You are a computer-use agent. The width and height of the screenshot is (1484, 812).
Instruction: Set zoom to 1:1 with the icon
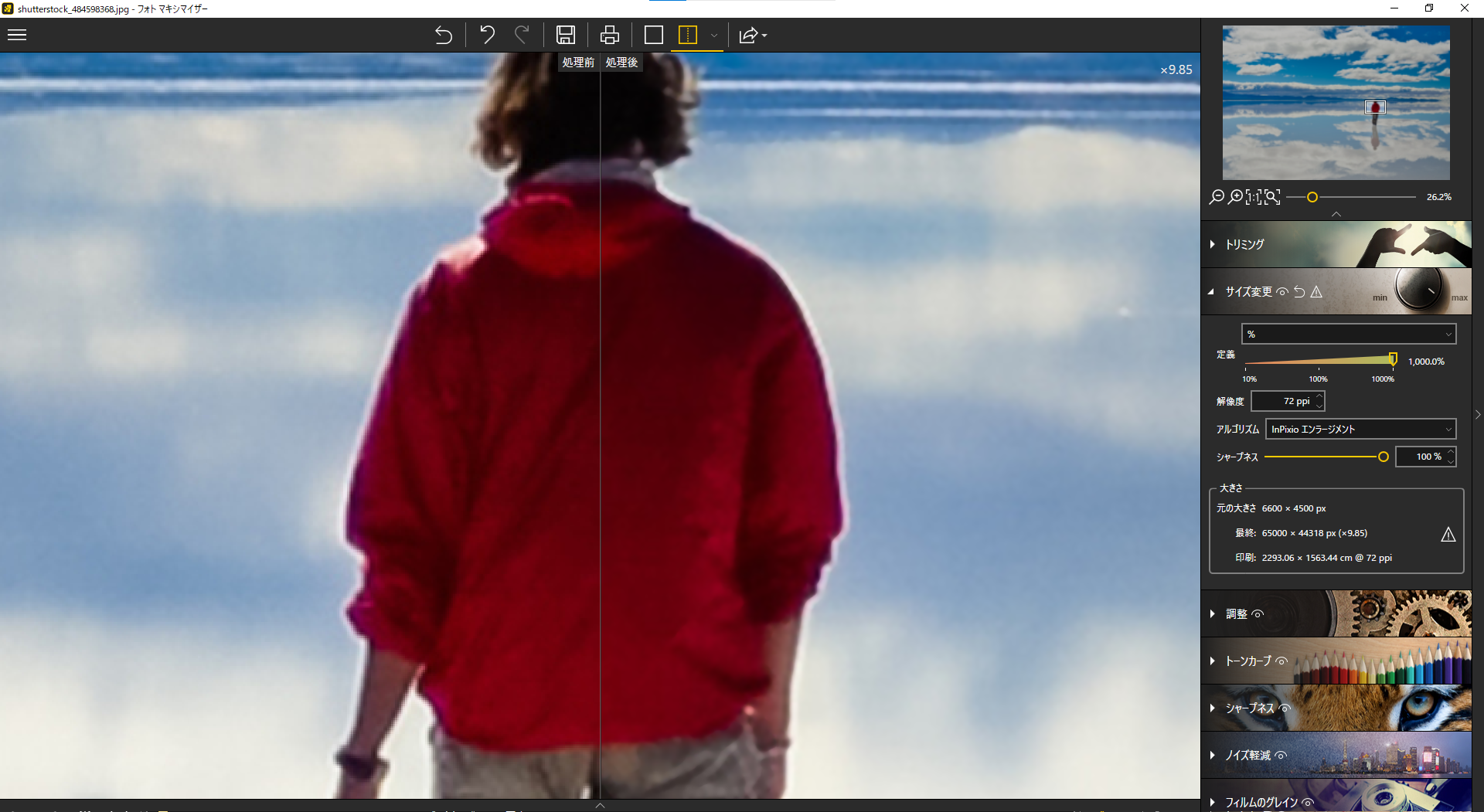click(x=1252, y=197)
